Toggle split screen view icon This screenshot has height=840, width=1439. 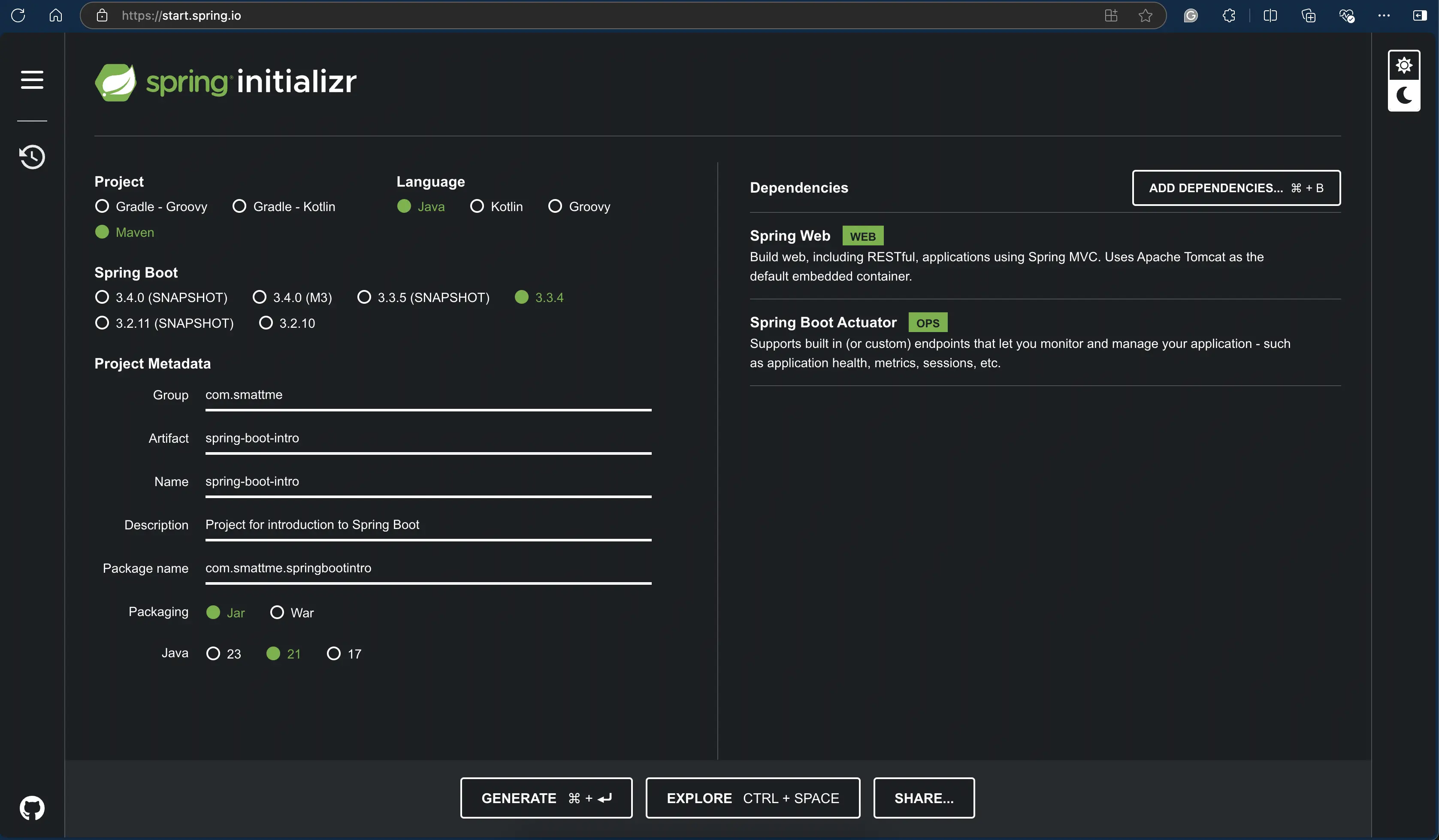coord(1270,15)
